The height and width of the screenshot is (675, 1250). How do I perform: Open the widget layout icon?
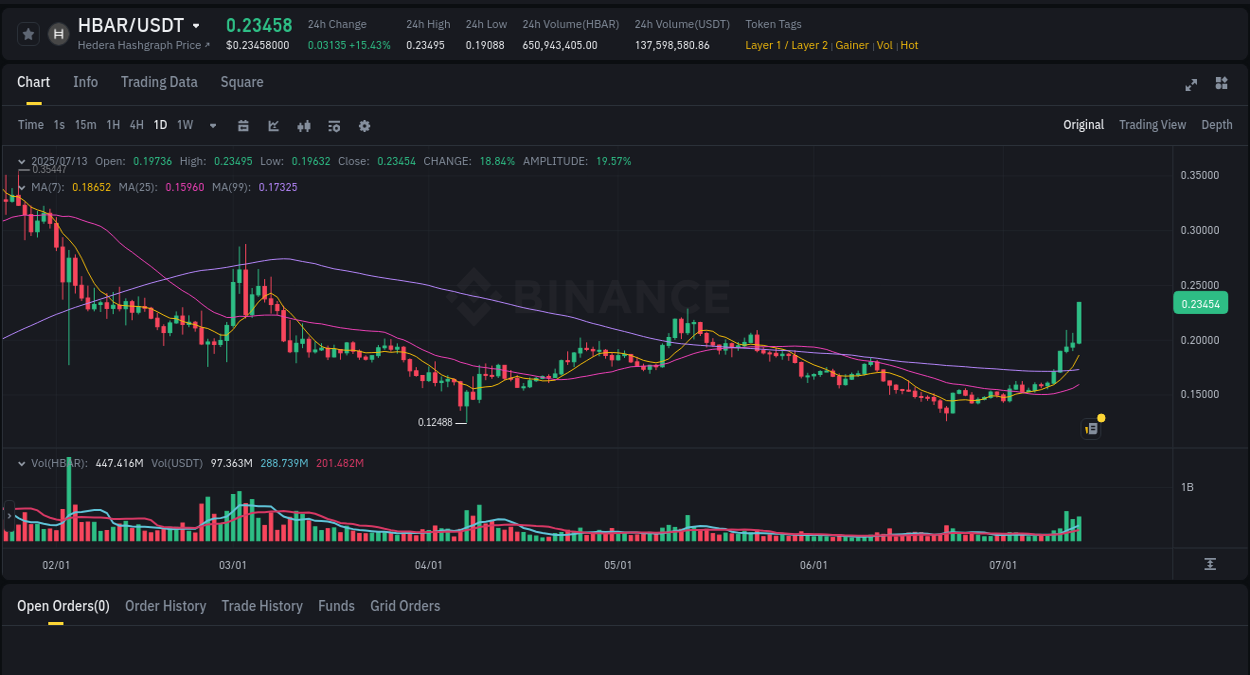tap(1221, 84)
